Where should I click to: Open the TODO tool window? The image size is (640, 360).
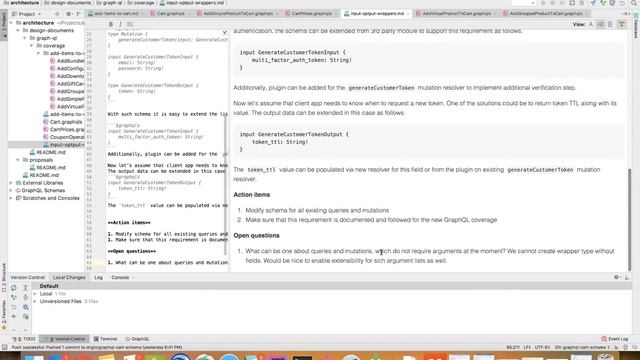point(24,339)
